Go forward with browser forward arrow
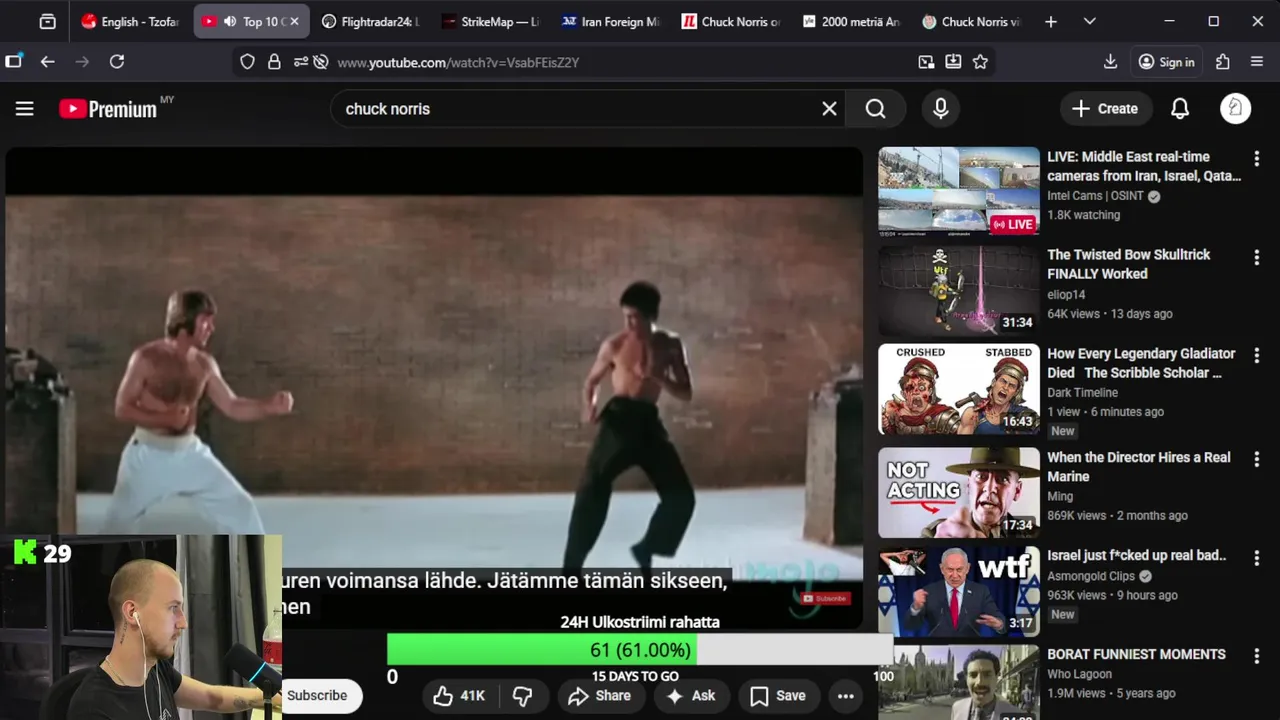The image size is (1280, 720). (82, 62)
